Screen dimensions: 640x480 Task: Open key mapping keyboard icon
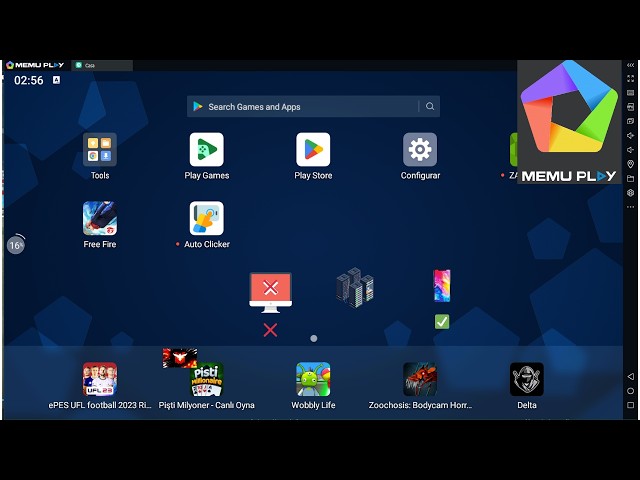point(631,93)
